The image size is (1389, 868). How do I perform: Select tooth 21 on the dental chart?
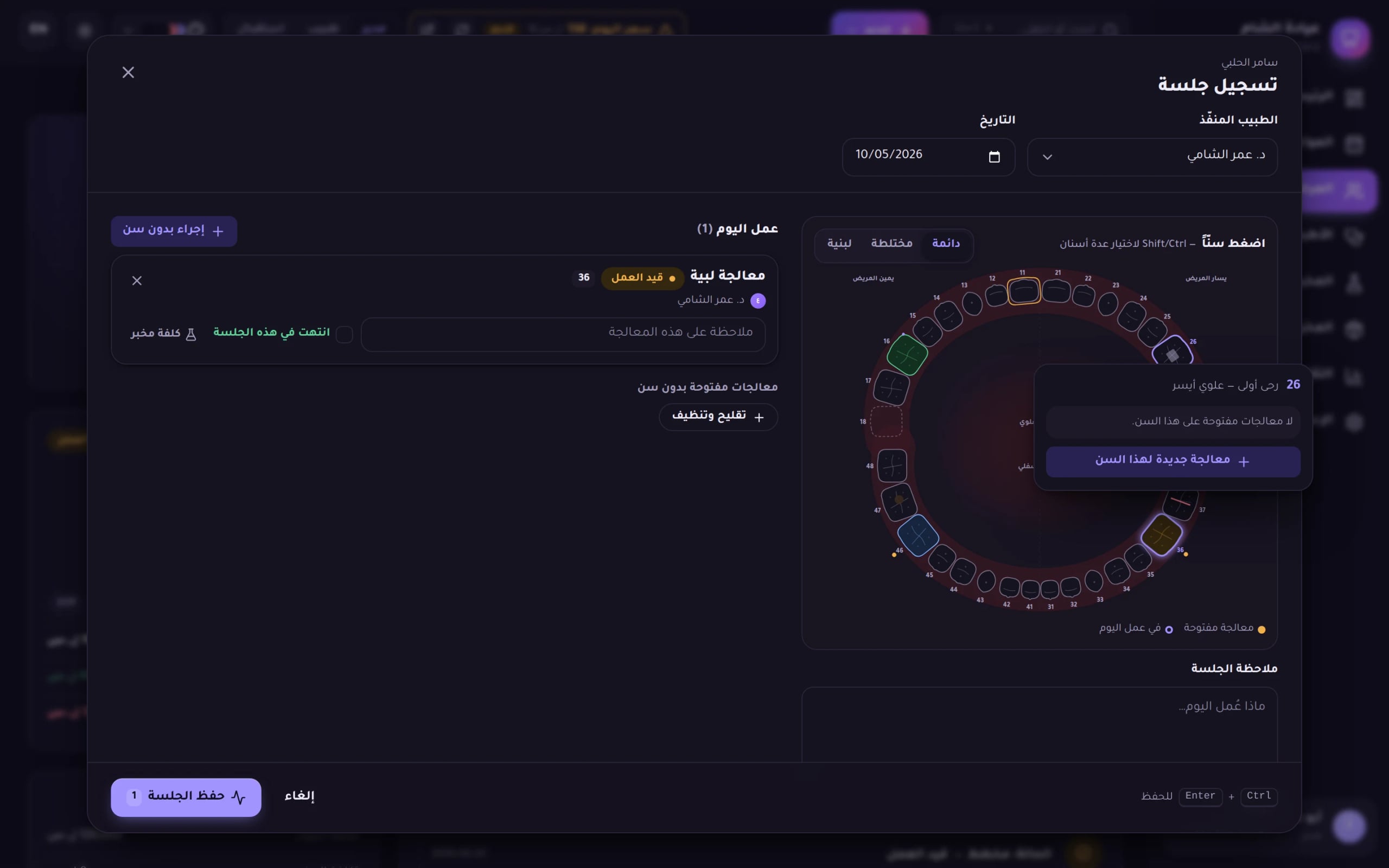(x=1056, y=291)
